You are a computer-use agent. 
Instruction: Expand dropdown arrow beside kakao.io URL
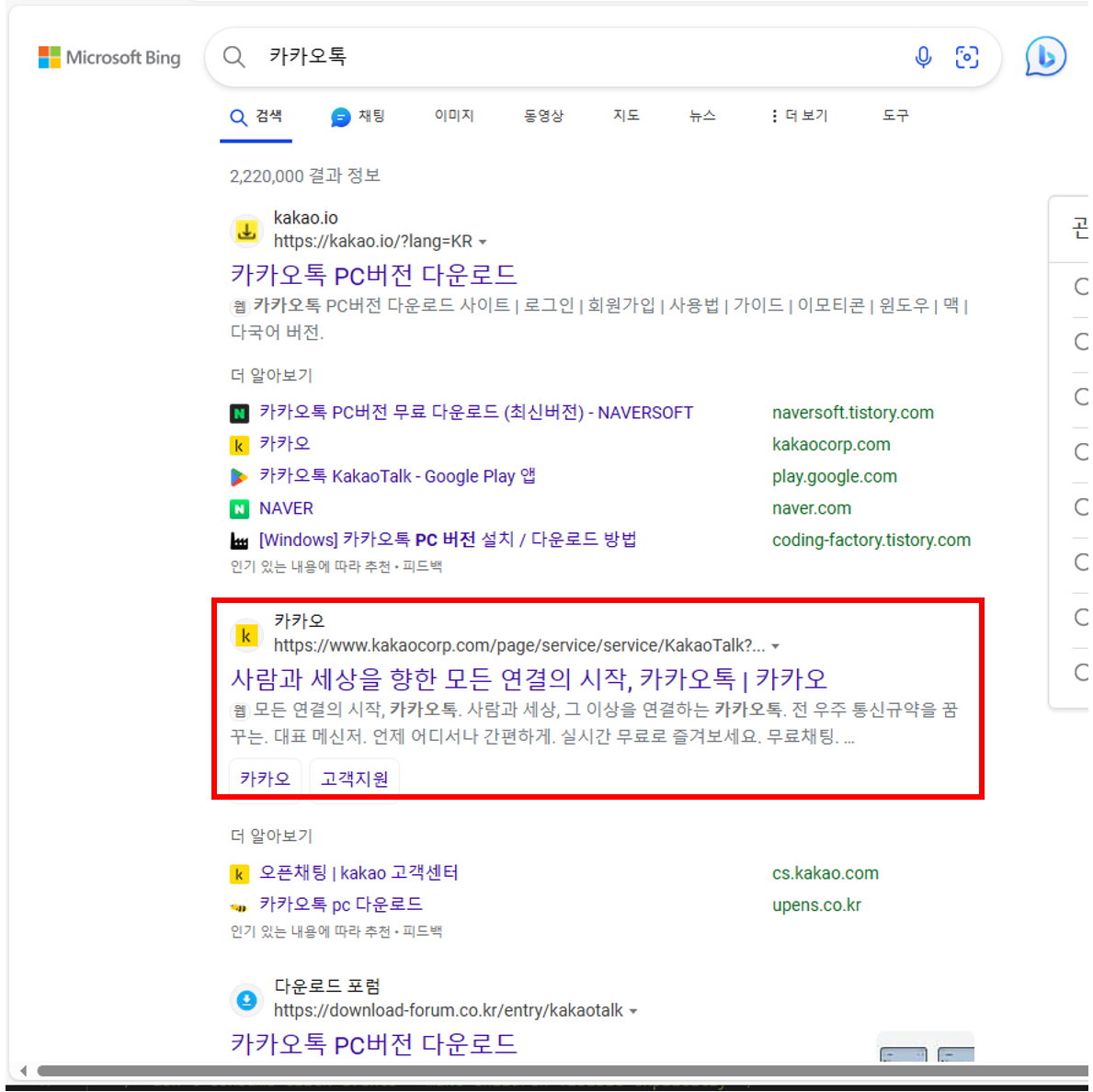(x=483, y=243)
